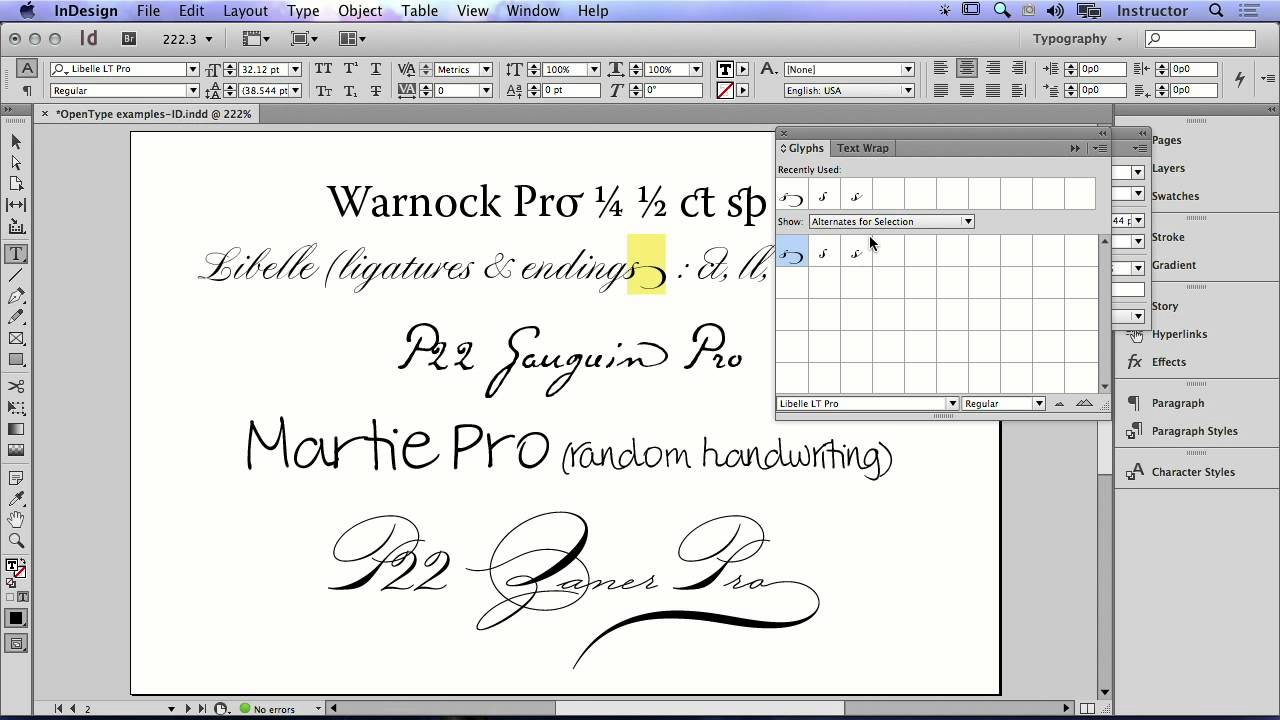The height and width of the screenshot is (720, 1280).
Task: Select the Pen tool
Action: (x=16, y=296)
